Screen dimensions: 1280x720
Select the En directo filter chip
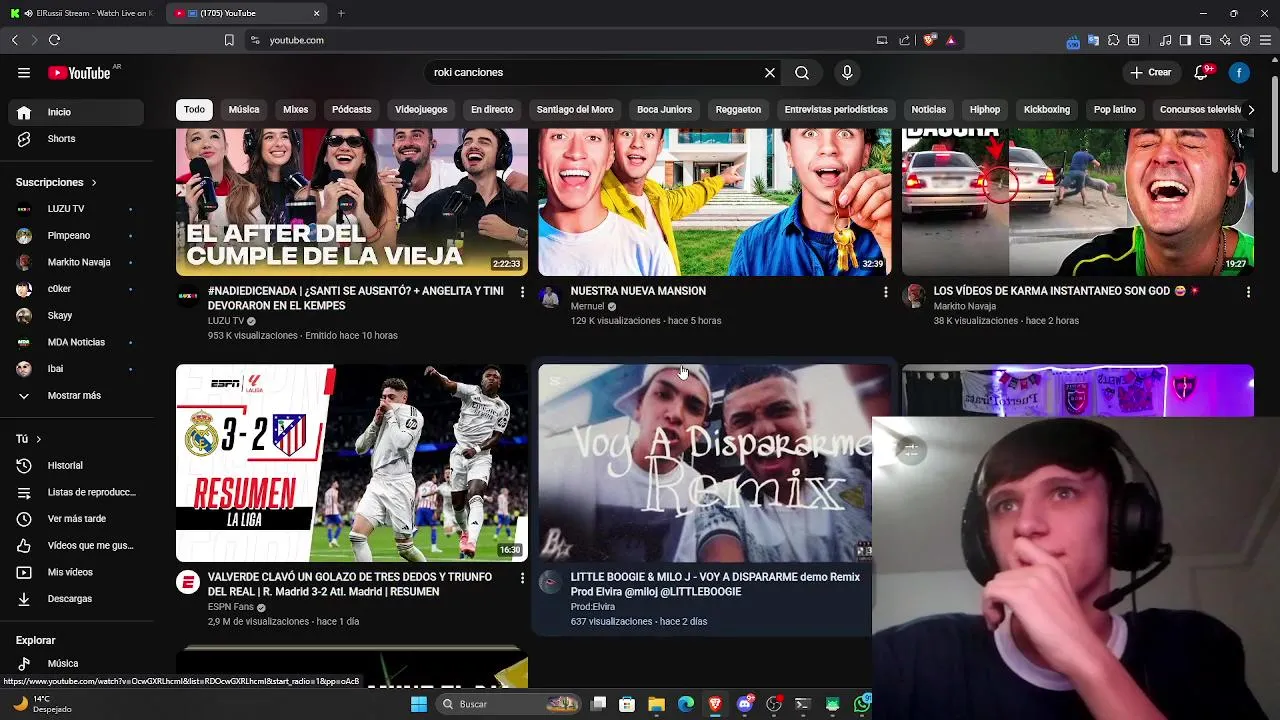[492, 109]
